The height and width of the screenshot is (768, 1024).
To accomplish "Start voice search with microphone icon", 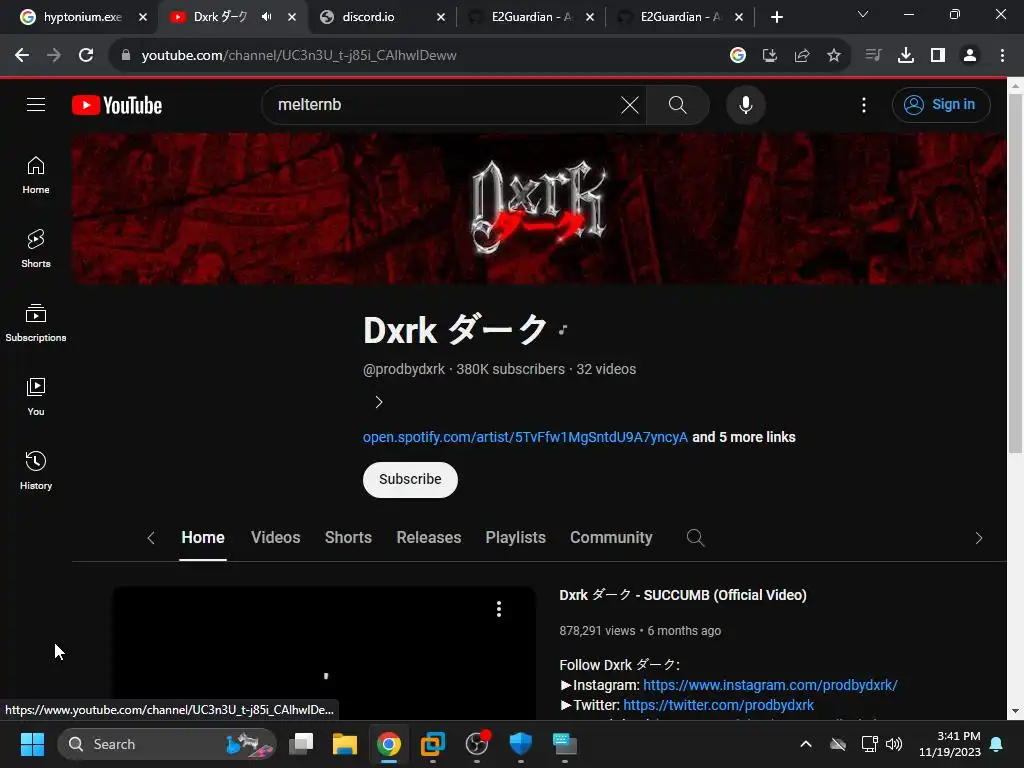I will point(745,104).
